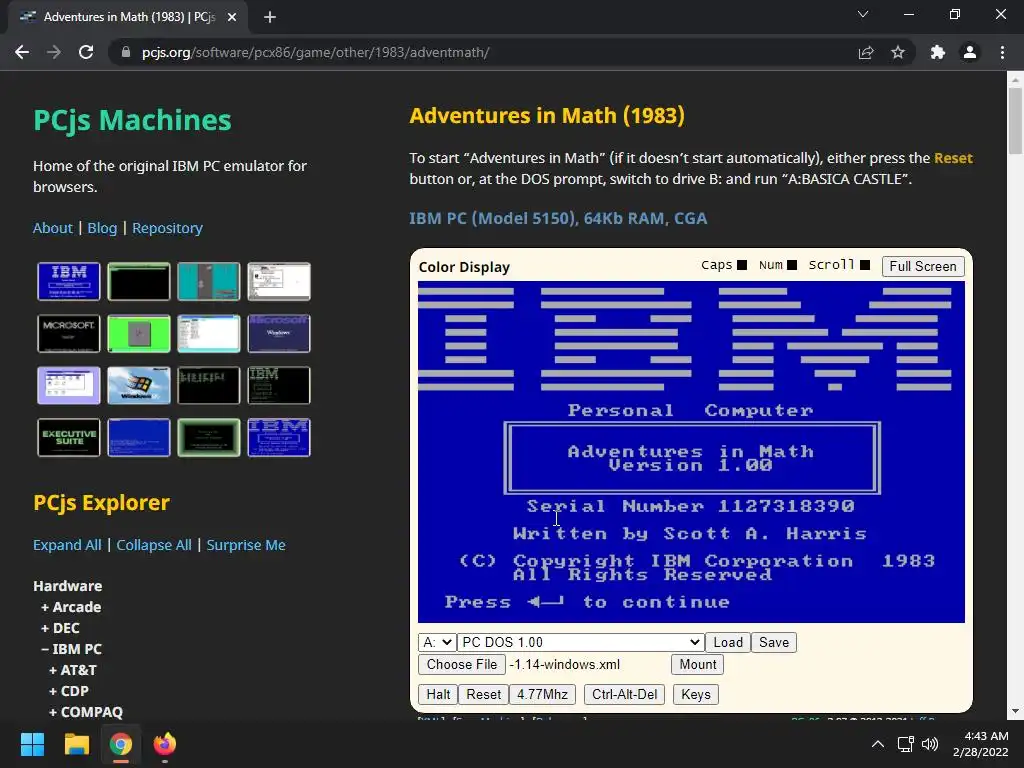Open the A: drive dropdown
Viewport: 1024px width, 768px height.
pyautogui.click(x=437, y=643)
